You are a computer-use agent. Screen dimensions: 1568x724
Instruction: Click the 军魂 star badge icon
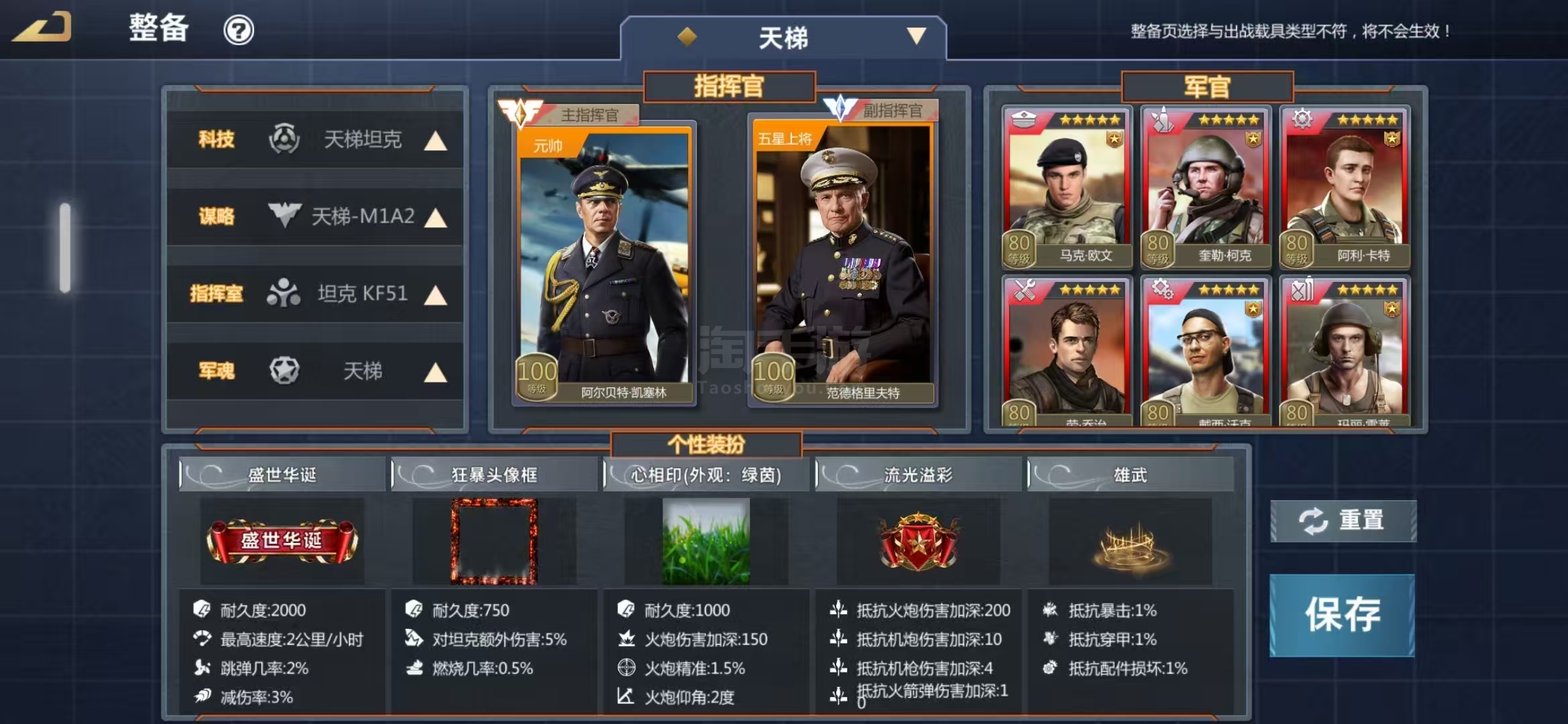coord(284,370)
